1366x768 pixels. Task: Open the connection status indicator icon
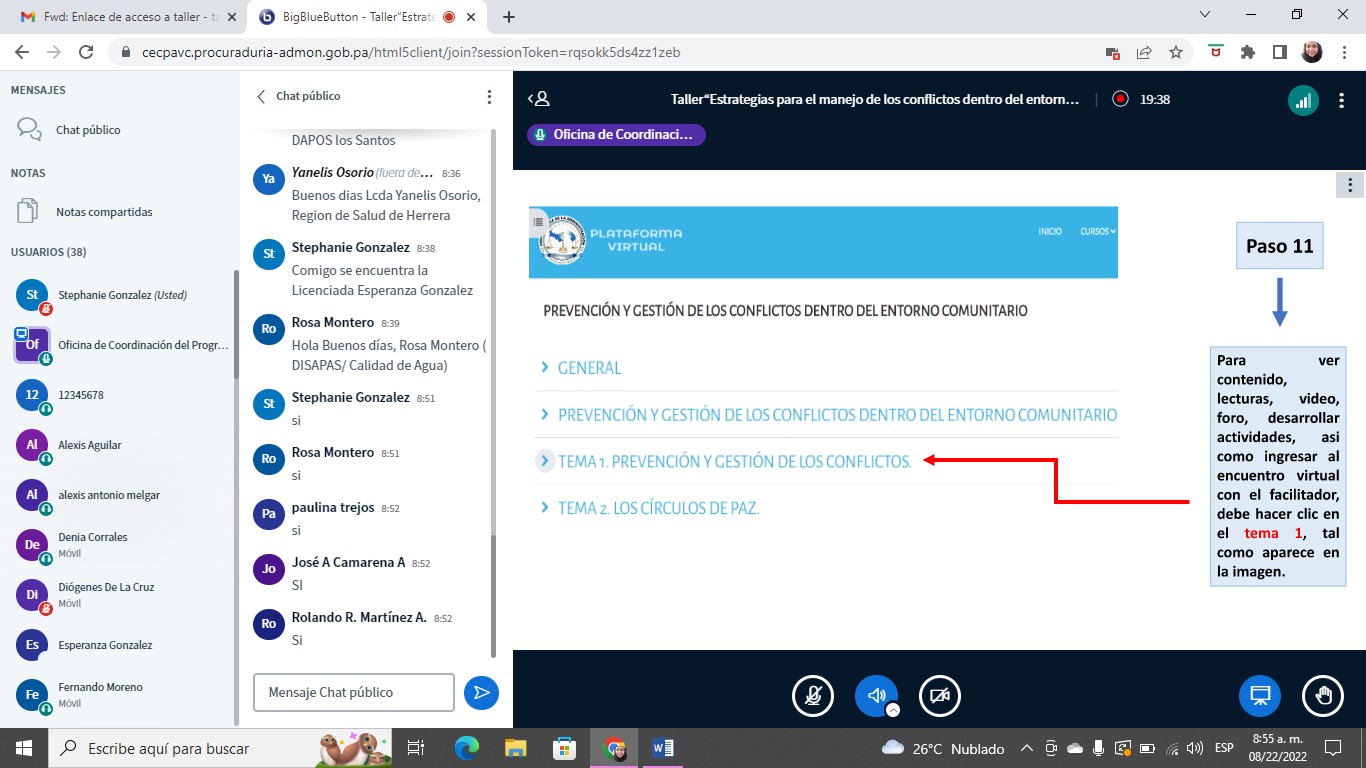(x=1302, y=100)
